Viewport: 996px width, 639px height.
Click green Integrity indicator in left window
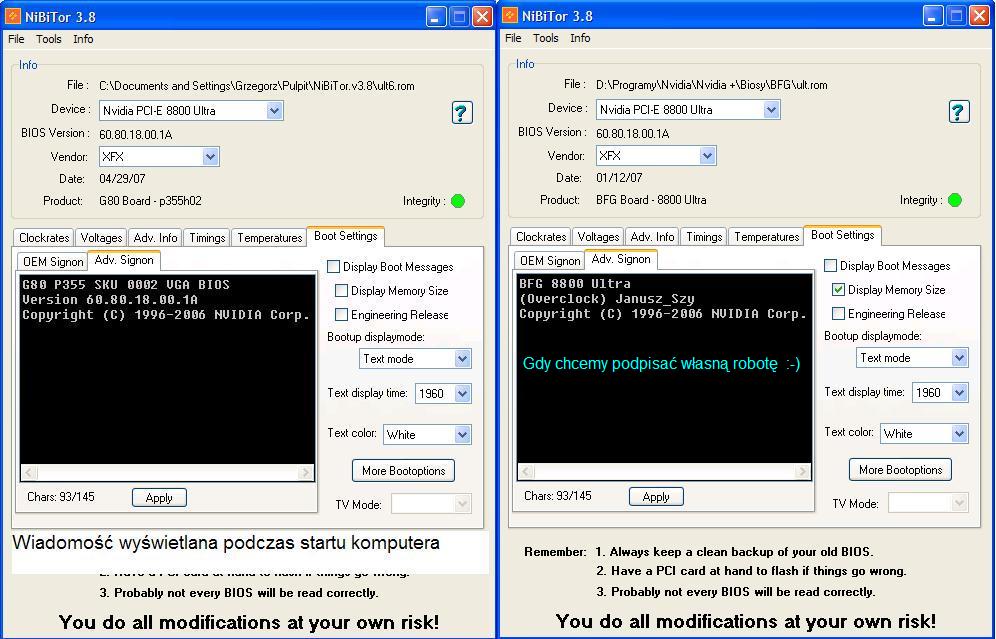coord(458,201)
